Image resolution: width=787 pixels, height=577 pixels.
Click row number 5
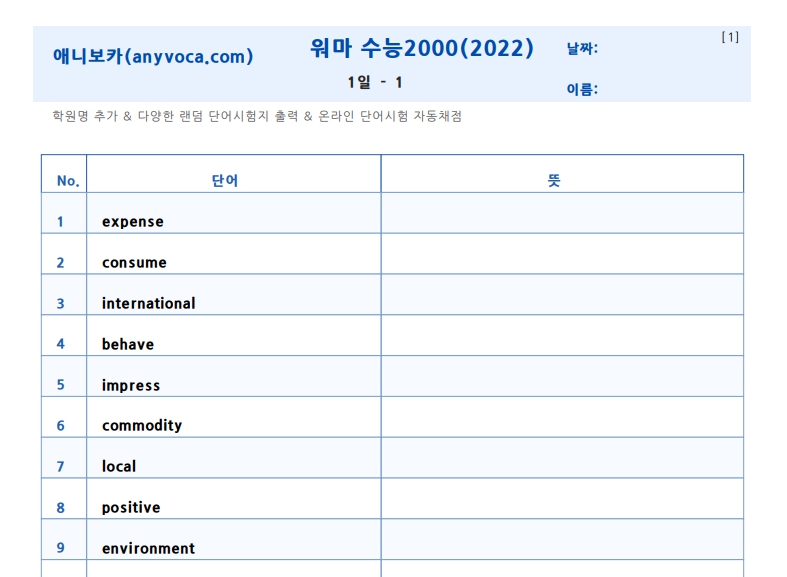[x=60, y=385]
